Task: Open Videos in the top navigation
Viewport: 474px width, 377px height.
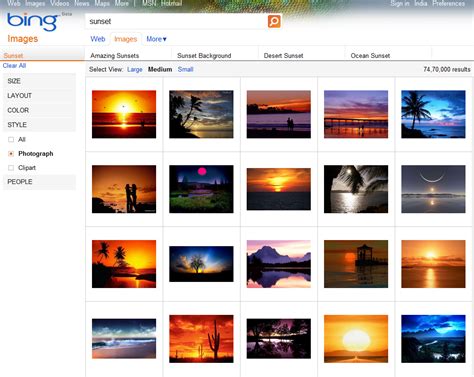Action: [60, 3]
